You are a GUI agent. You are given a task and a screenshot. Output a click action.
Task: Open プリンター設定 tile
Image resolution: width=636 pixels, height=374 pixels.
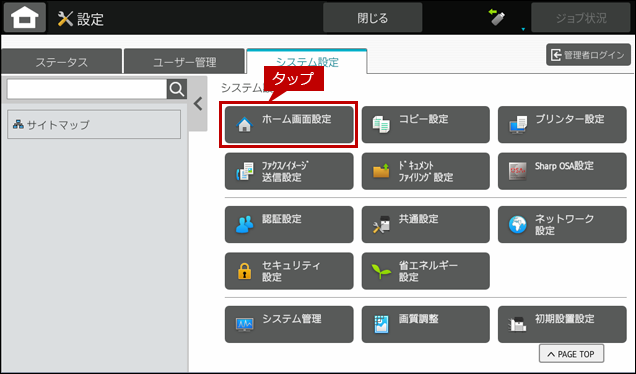pyautogui.click(x=562, y=125)
